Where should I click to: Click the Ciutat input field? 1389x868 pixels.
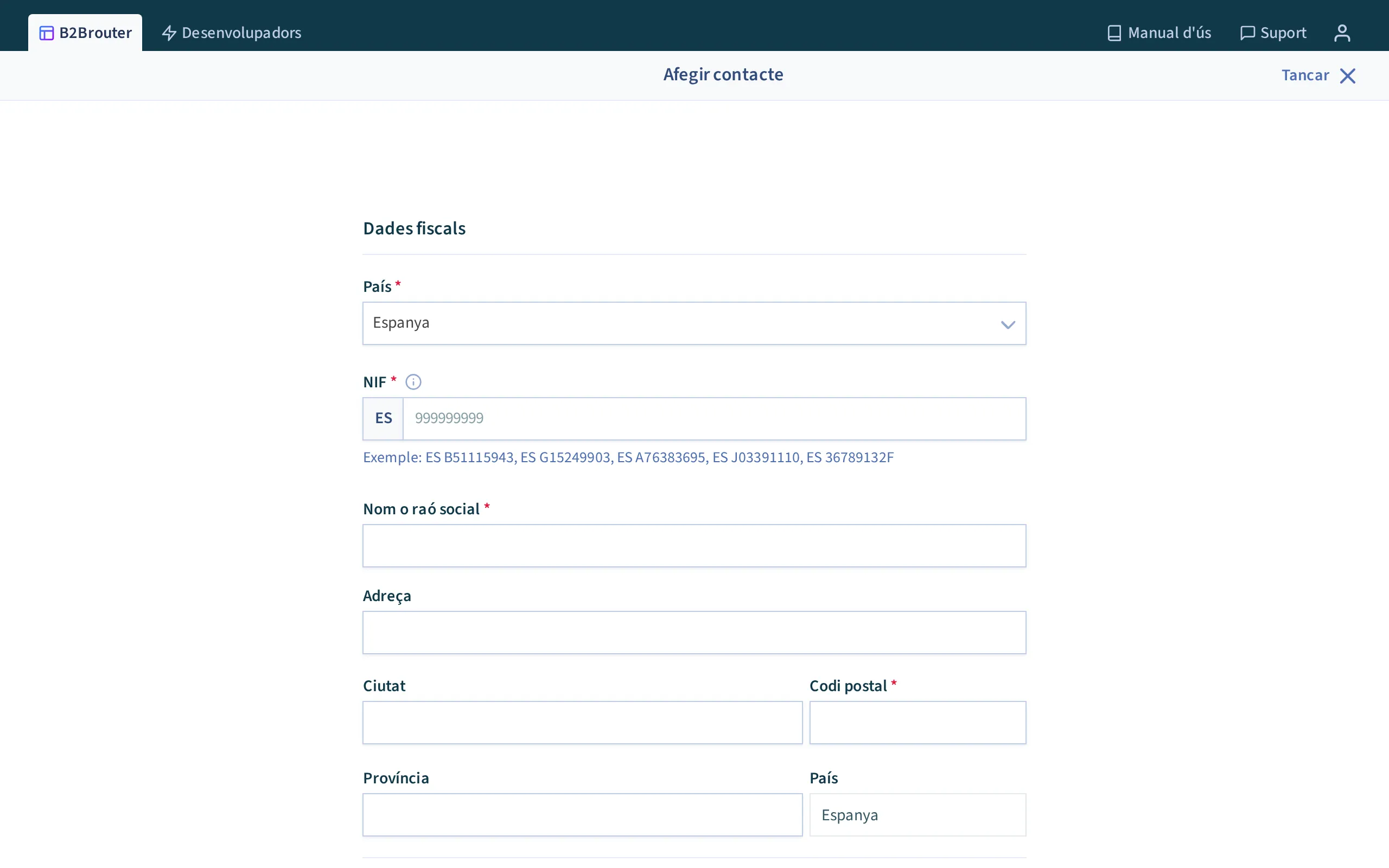(x=582, y=722)
